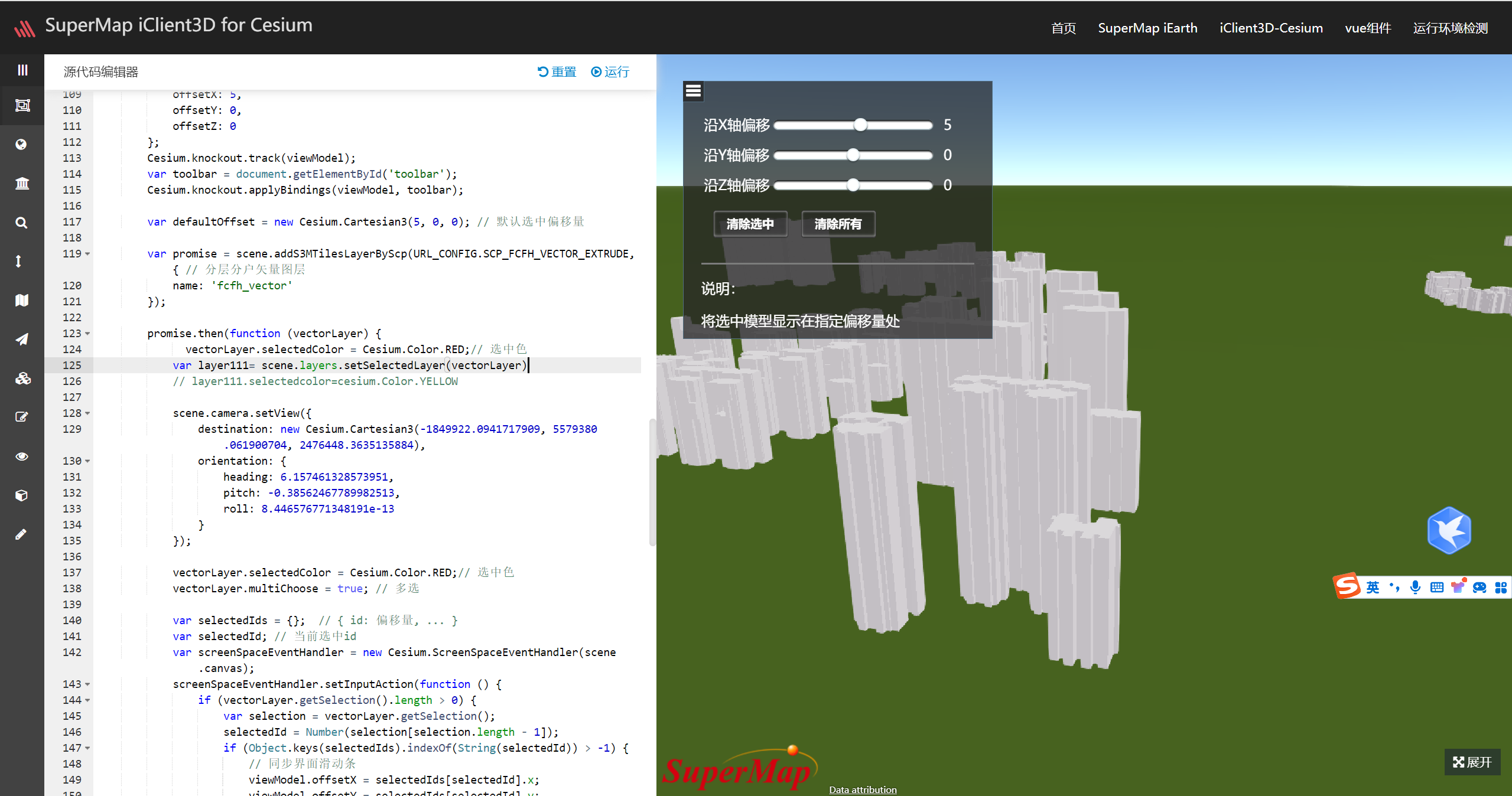This screenshot has height=796, width=1512.
Task: Click the 沿Z轴偏移 slider handle
Action: [853, 185]
